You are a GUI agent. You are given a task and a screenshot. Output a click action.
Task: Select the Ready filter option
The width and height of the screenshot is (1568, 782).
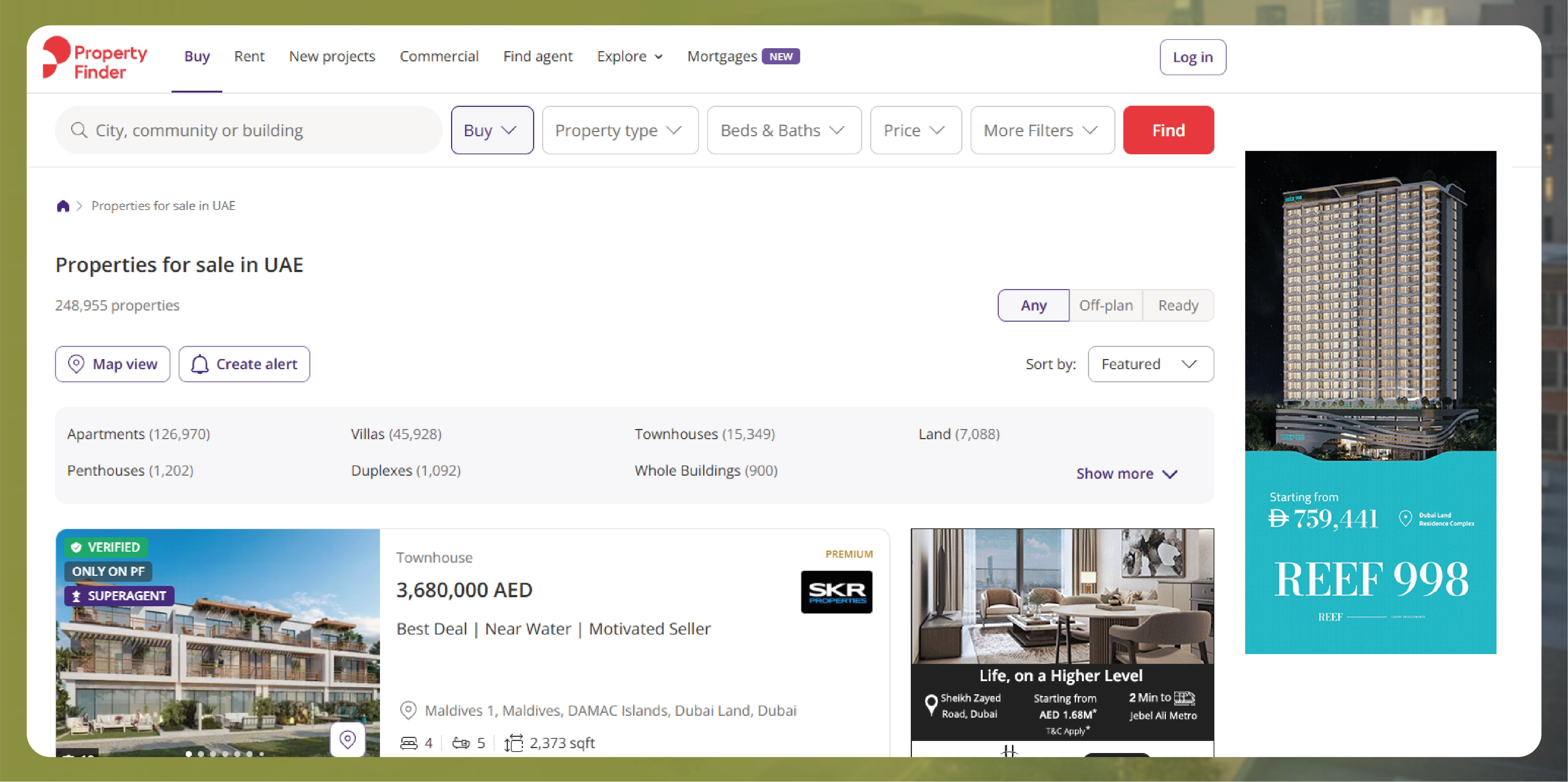[x=1178, y=305]
